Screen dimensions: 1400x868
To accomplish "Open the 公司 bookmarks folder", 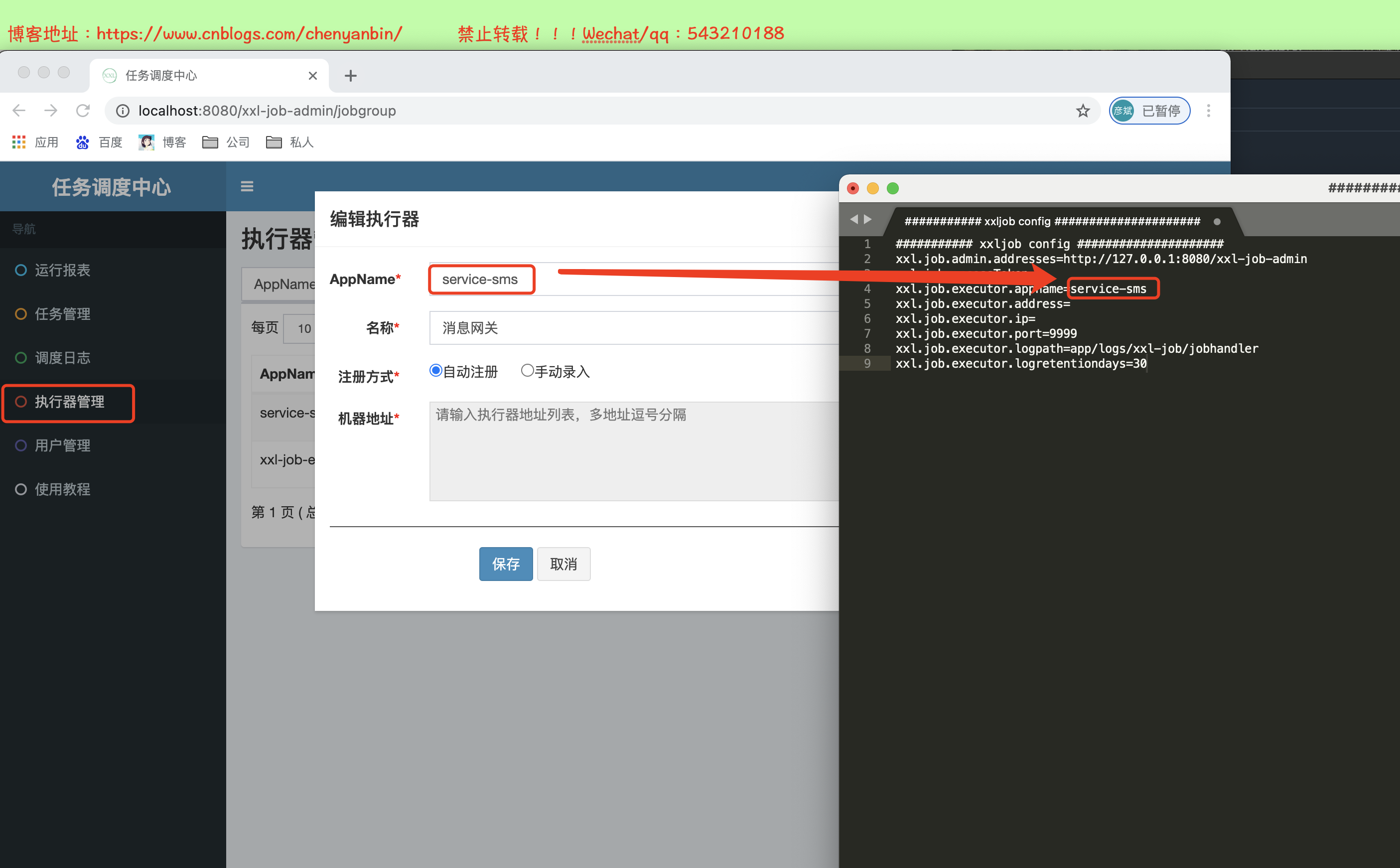I will pos(226,142).
